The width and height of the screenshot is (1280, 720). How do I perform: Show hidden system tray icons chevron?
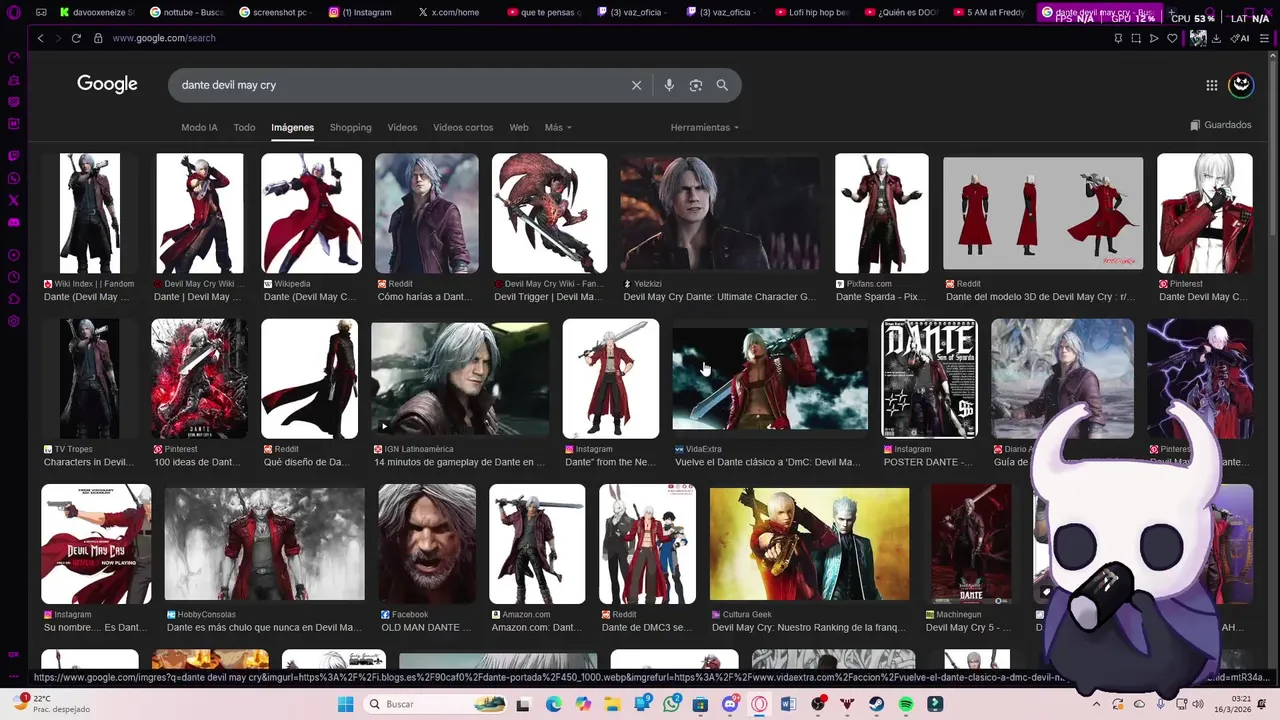tap(1098, 704)
